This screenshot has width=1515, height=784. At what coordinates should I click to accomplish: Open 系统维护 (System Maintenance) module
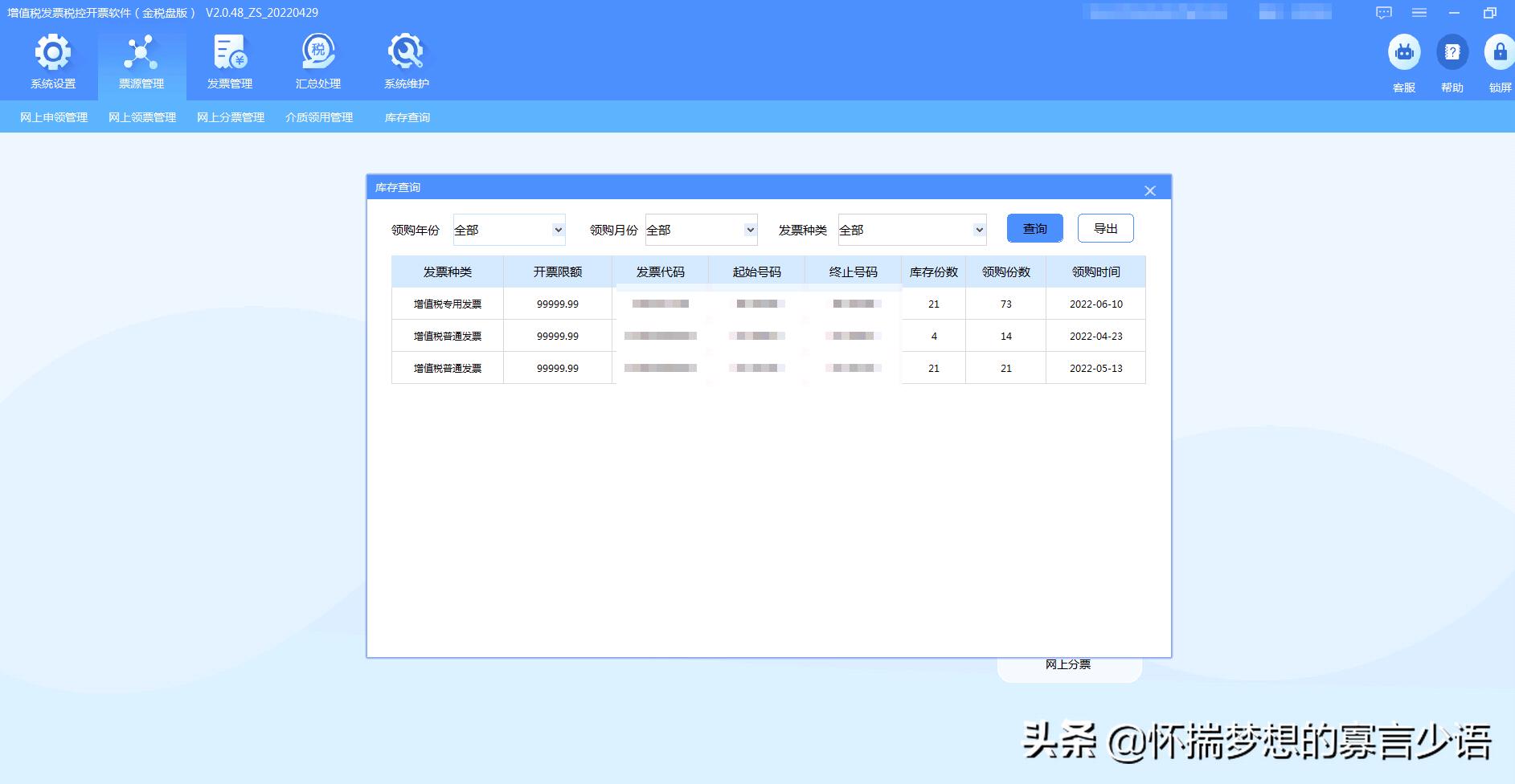pyautogui.click(x=407, y=60)
